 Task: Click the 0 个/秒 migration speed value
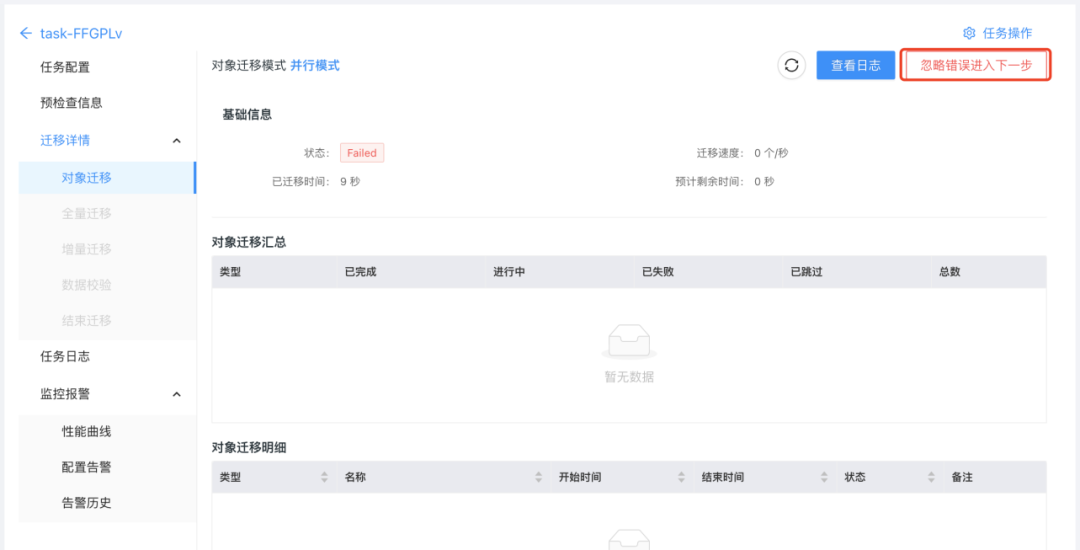[771, 153]
